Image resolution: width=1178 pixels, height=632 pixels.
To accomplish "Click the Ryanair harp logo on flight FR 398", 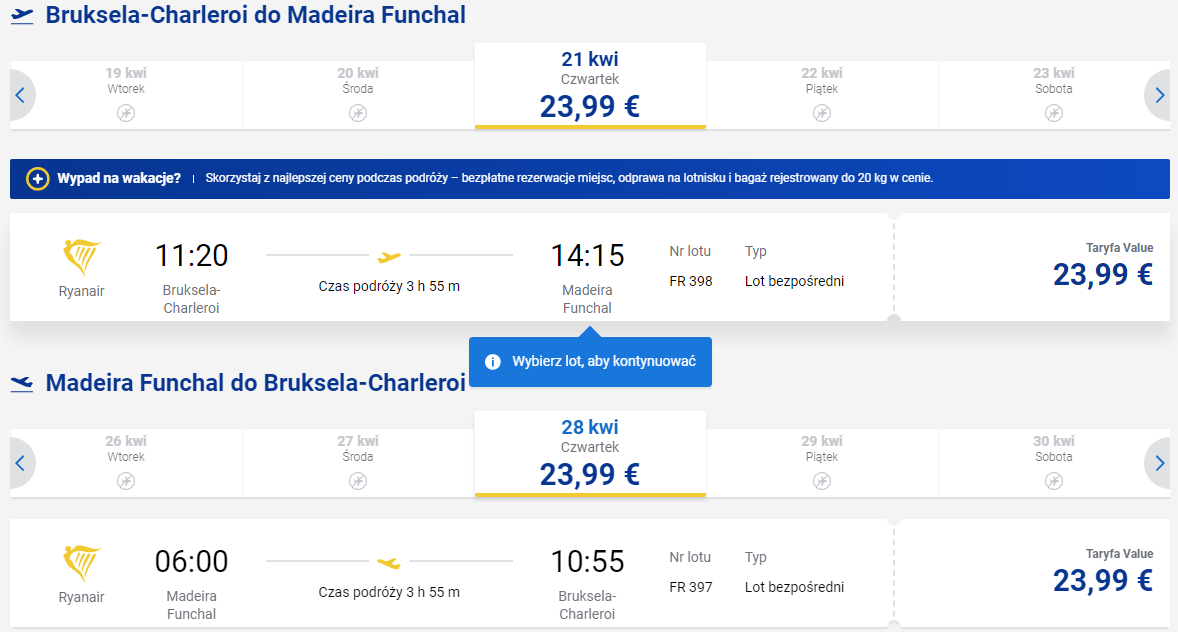I will 81,258.
